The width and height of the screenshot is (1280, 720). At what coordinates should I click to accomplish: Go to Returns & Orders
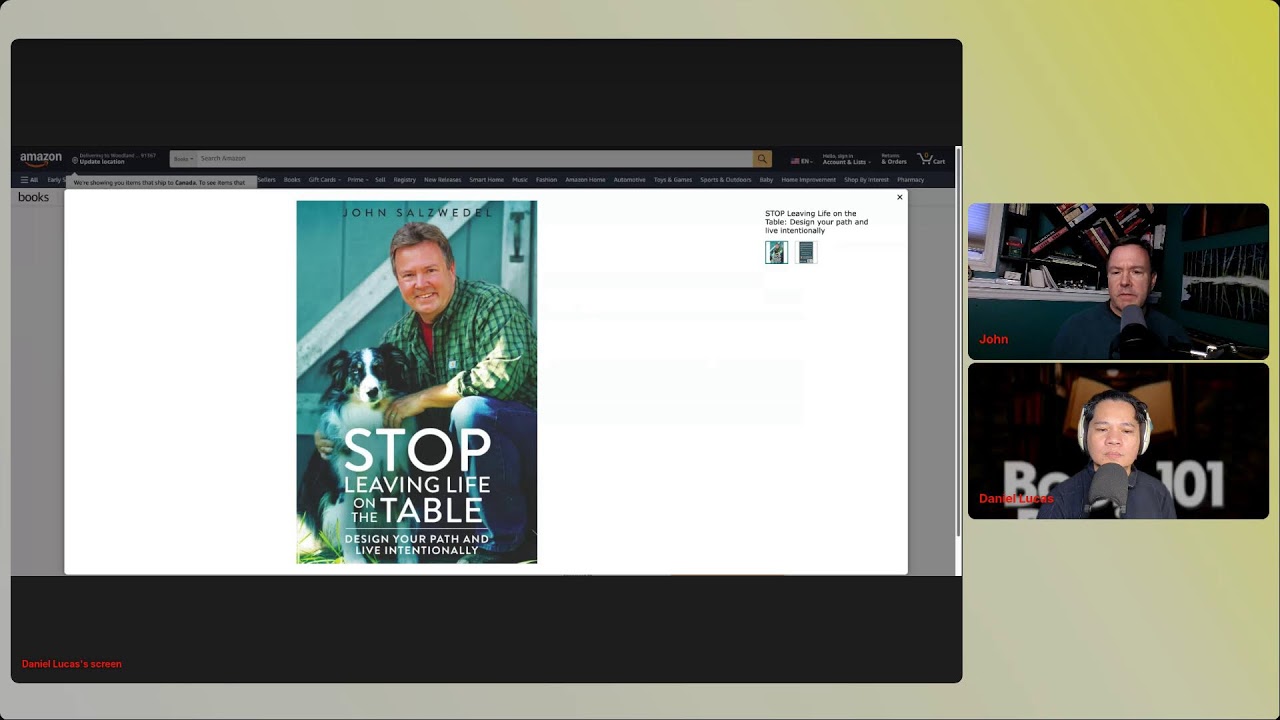[894, 159]
